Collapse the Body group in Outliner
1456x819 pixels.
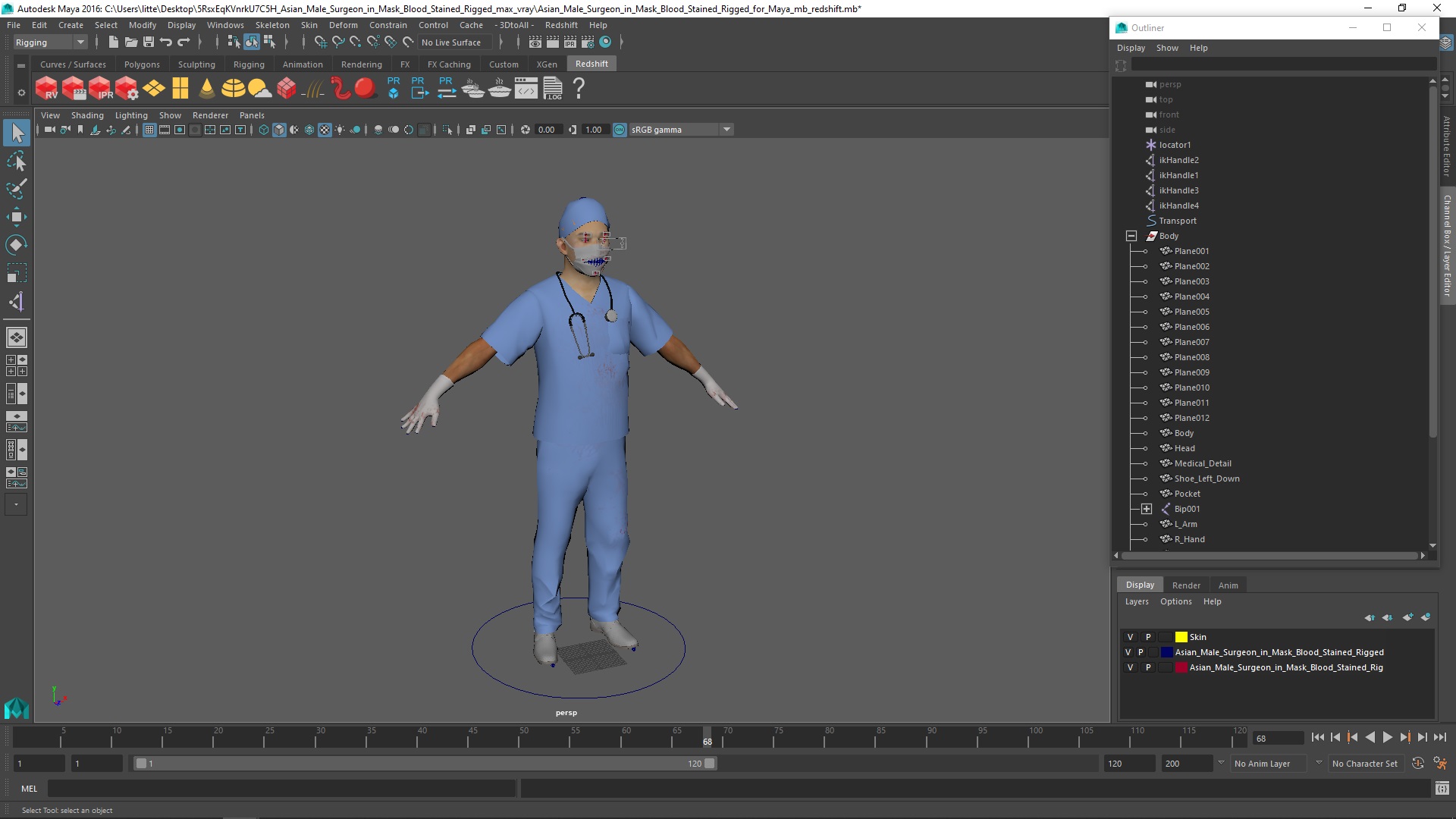pos(1131,236)
